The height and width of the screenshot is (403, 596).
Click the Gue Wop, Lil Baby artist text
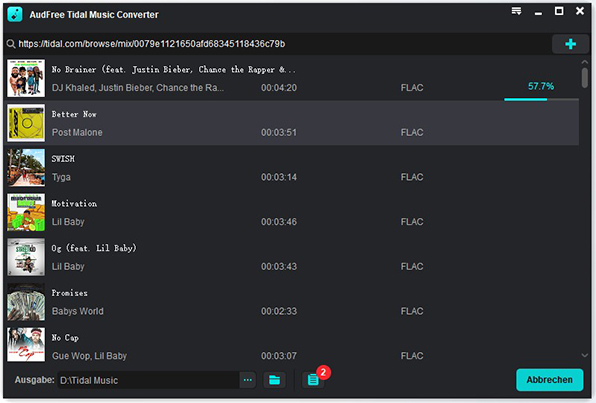pos(89,356)
